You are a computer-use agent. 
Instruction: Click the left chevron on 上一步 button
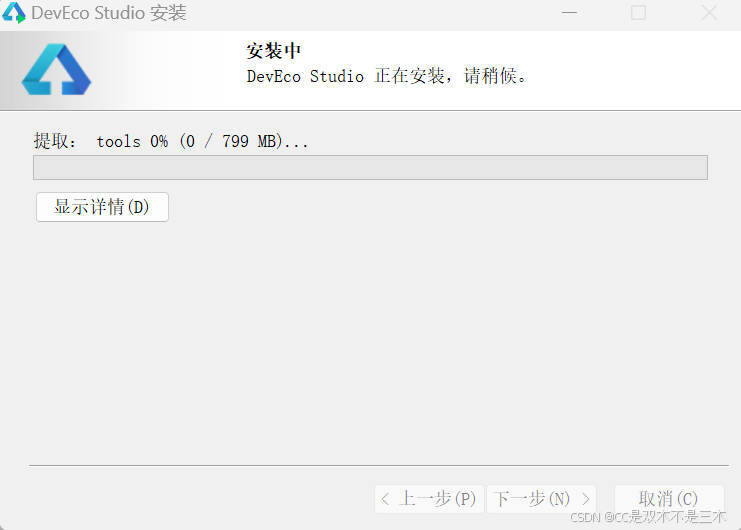coord(385,499)
